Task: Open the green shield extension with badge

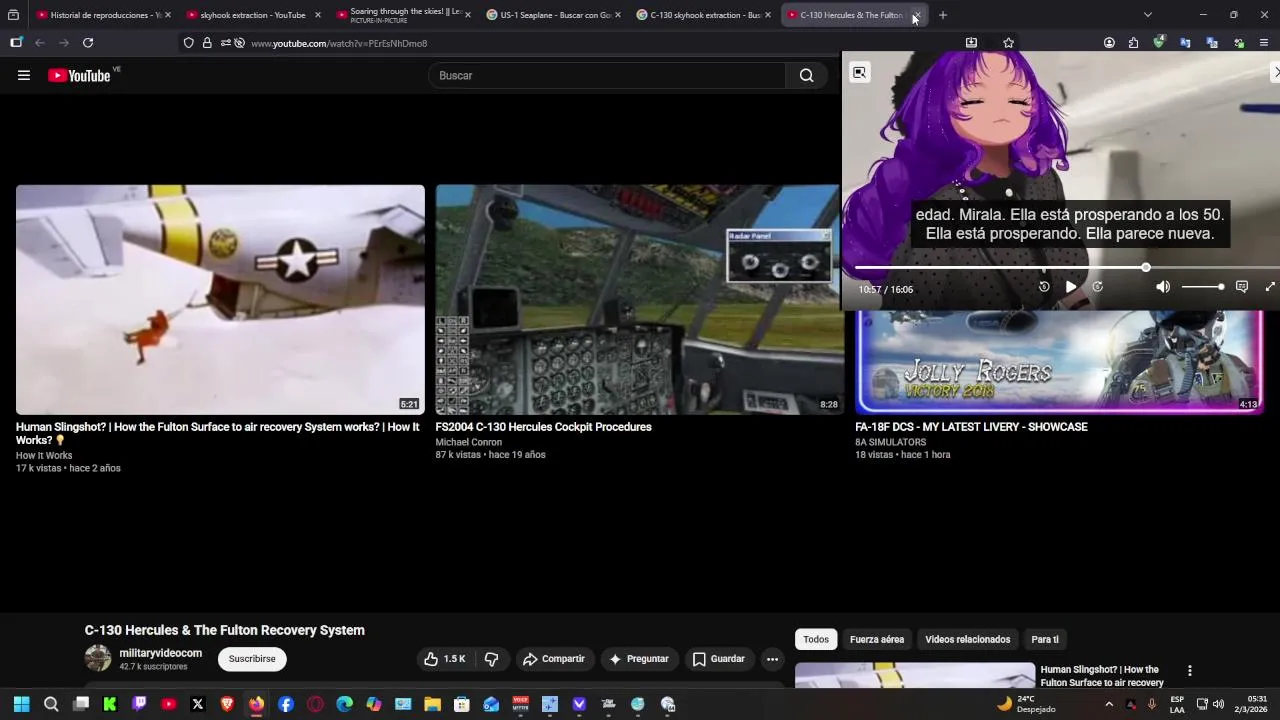Action: pyautogui.click(x=1159, y=43)
